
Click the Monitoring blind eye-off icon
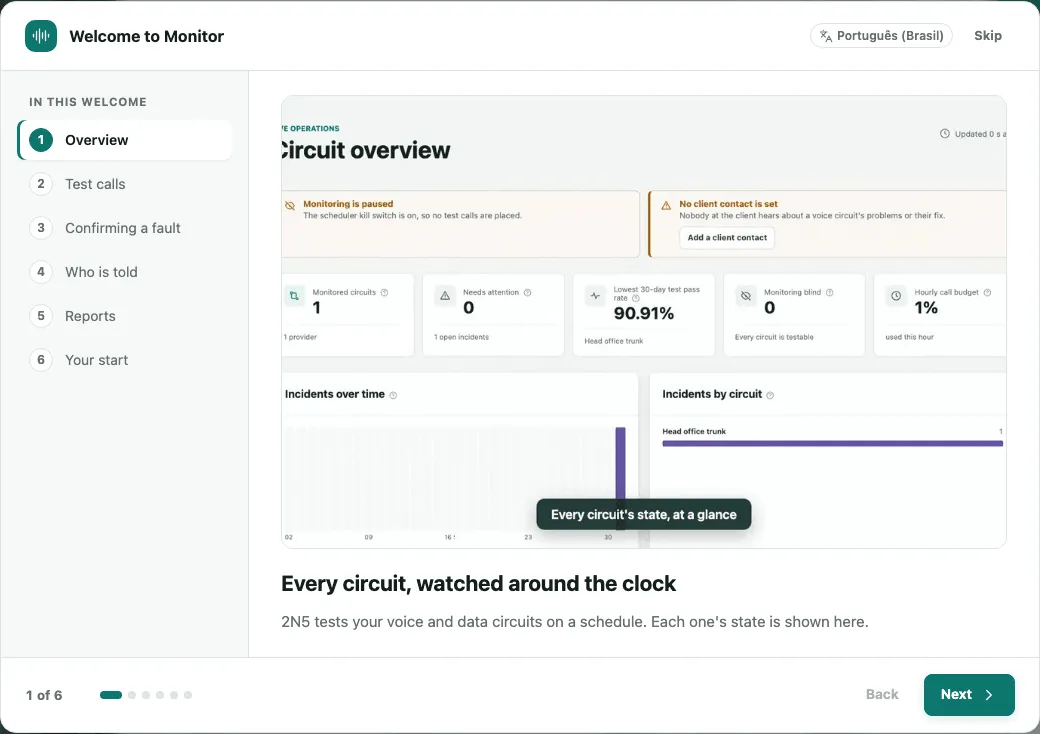(746, 296)
